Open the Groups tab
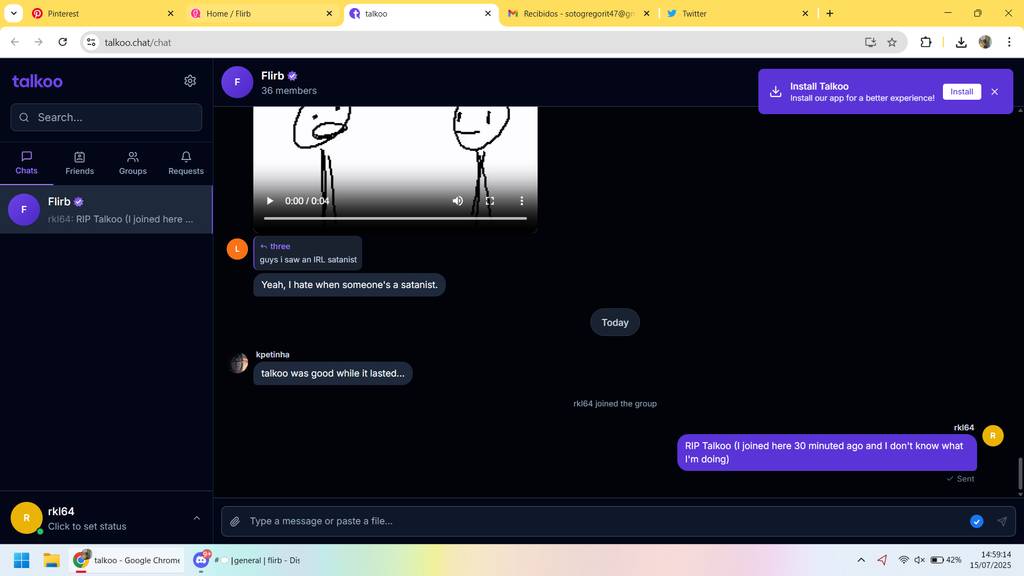The width and height of the screenshot is (1024, 576). 133,163
